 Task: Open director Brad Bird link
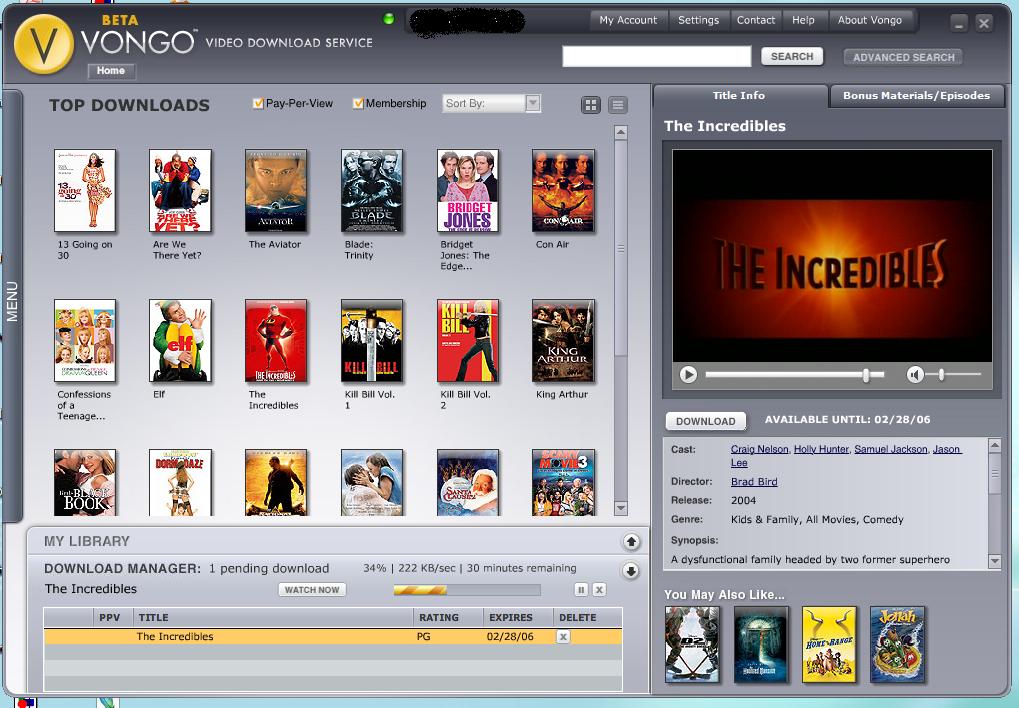click(x=754, y=482)
